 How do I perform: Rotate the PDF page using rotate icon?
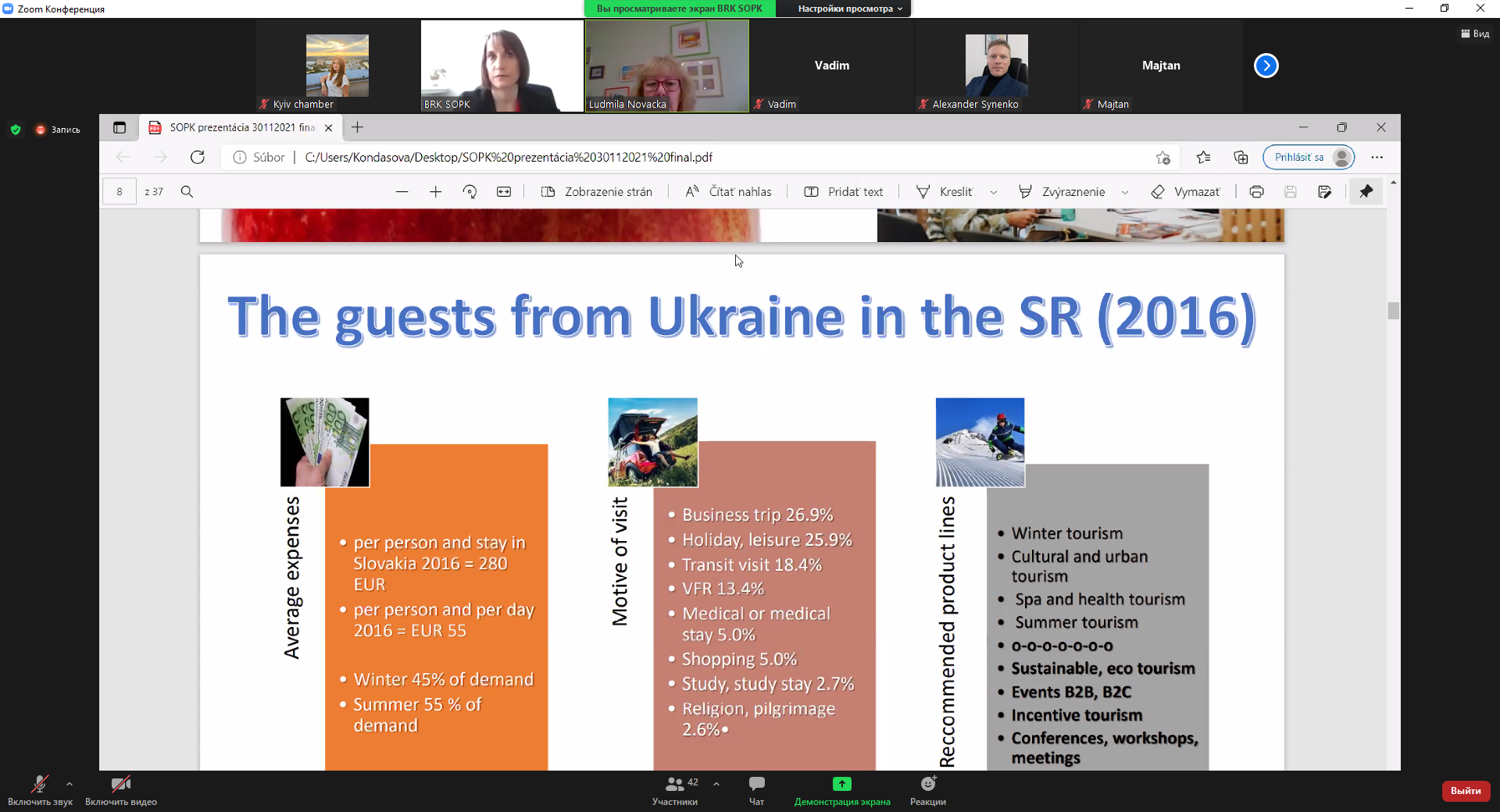pyautogui.click(x=470, y=192)
